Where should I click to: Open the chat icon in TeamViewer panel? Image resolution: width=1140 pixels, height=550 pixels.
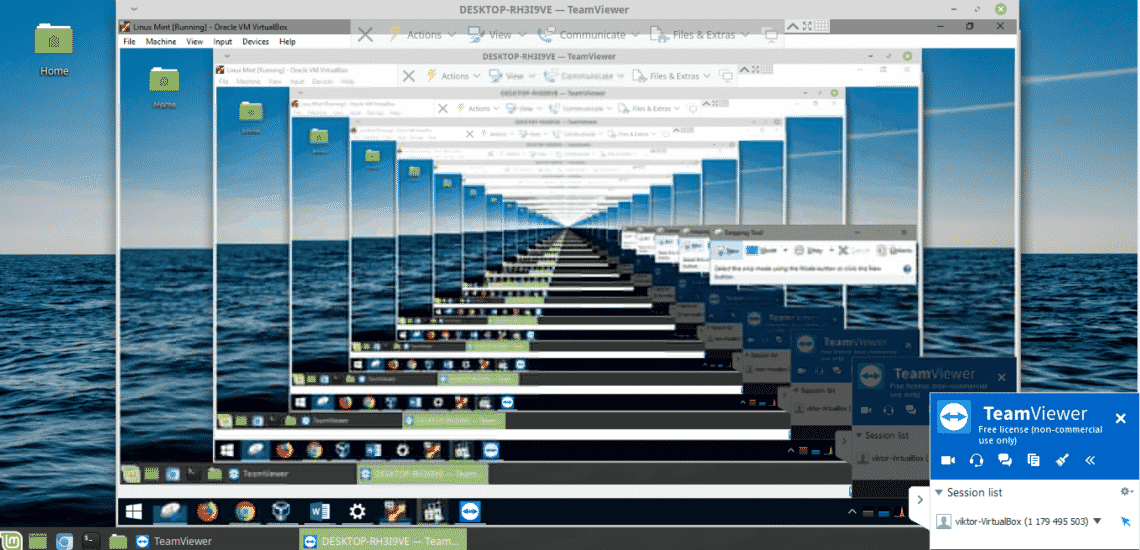point(1005,460)
